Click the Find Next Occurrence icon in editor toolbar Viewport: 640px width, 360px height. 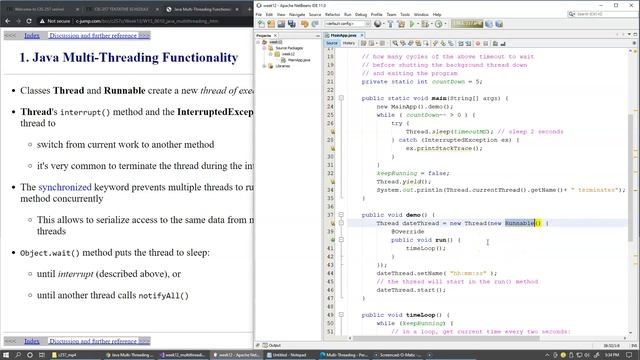[411, 43]
